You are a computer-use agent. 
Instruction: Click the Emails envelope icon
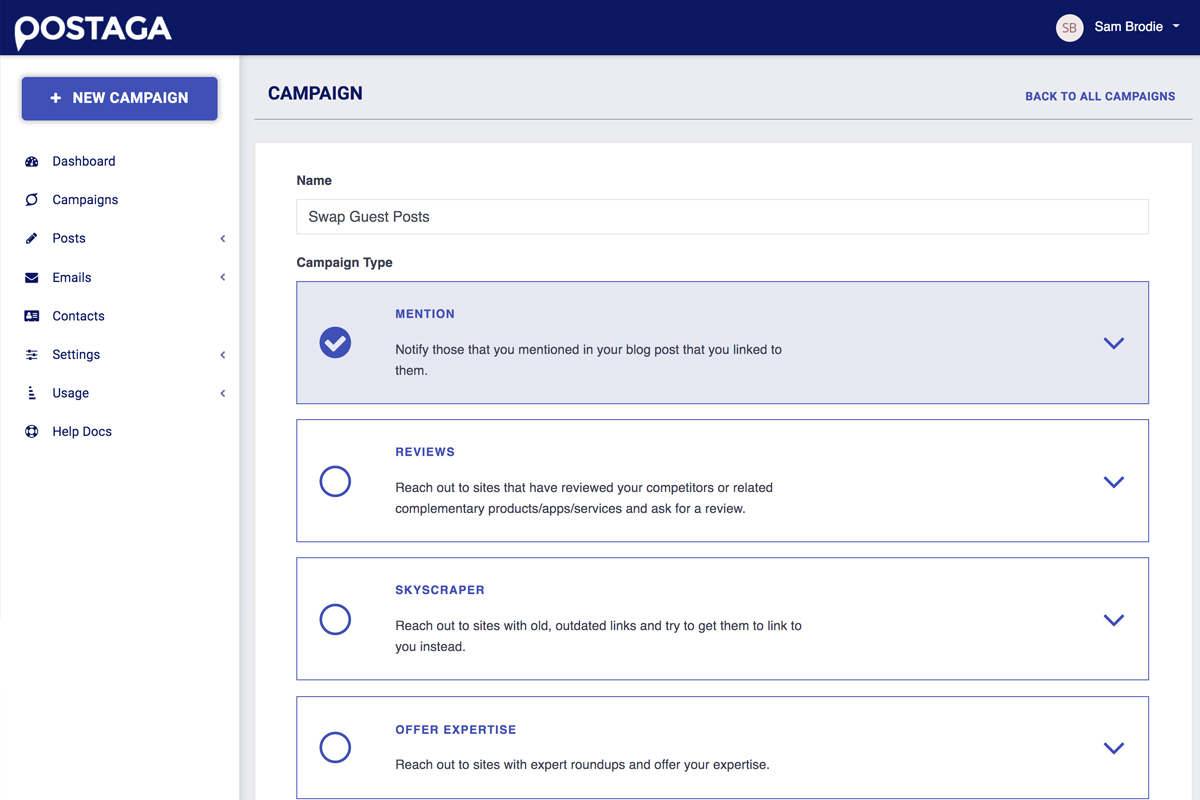[x=32, y=277]
